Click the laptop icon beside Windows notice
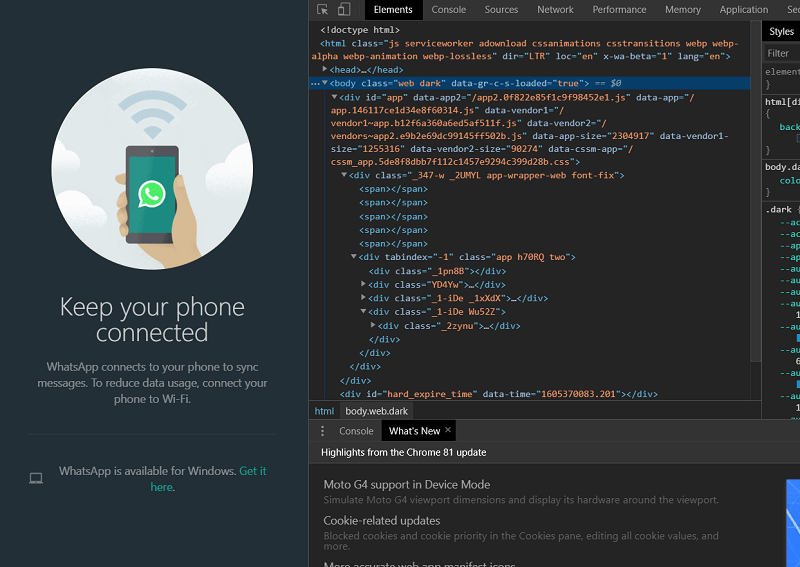 (x=36, y=478)
